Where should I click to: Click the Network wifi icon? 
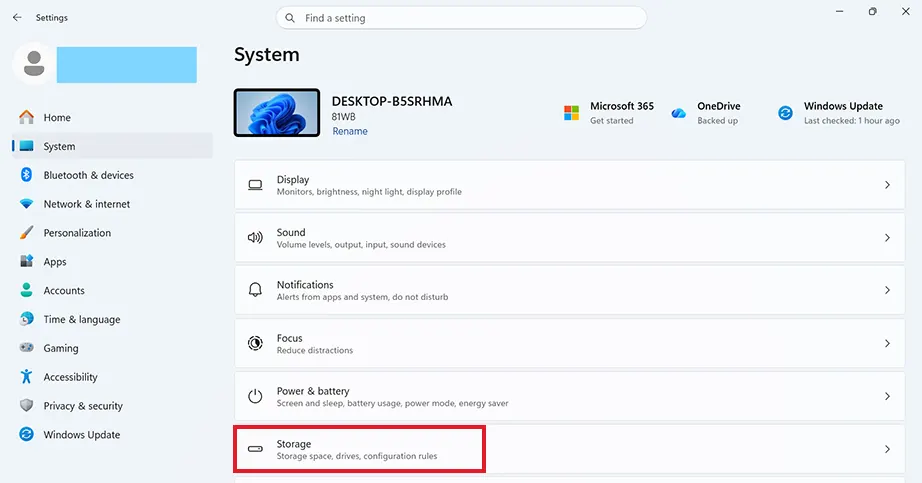coord(26,204)
